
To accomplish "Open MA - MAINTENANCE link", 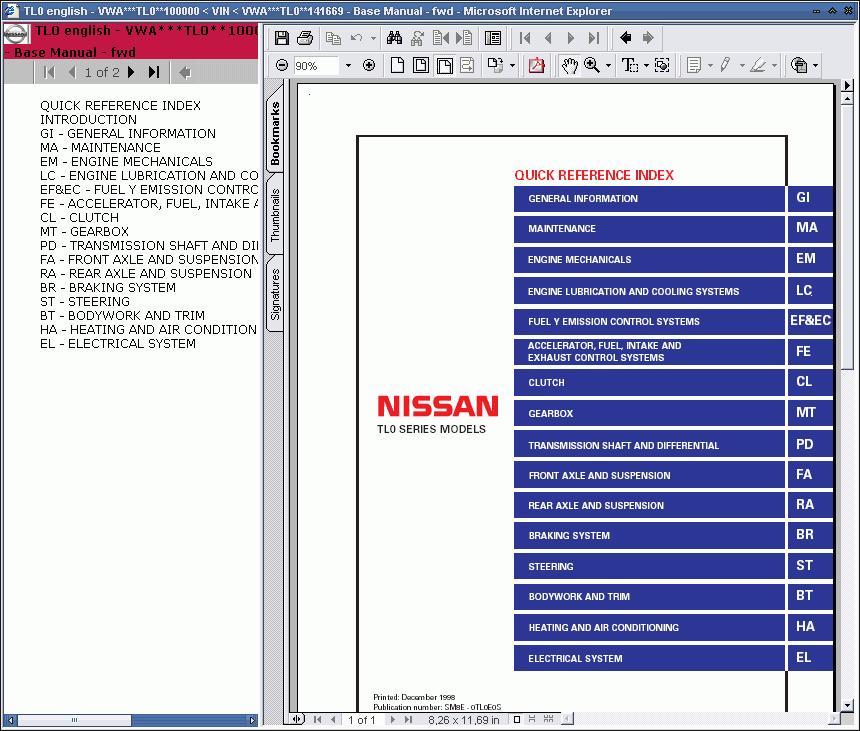I will 100,148.
